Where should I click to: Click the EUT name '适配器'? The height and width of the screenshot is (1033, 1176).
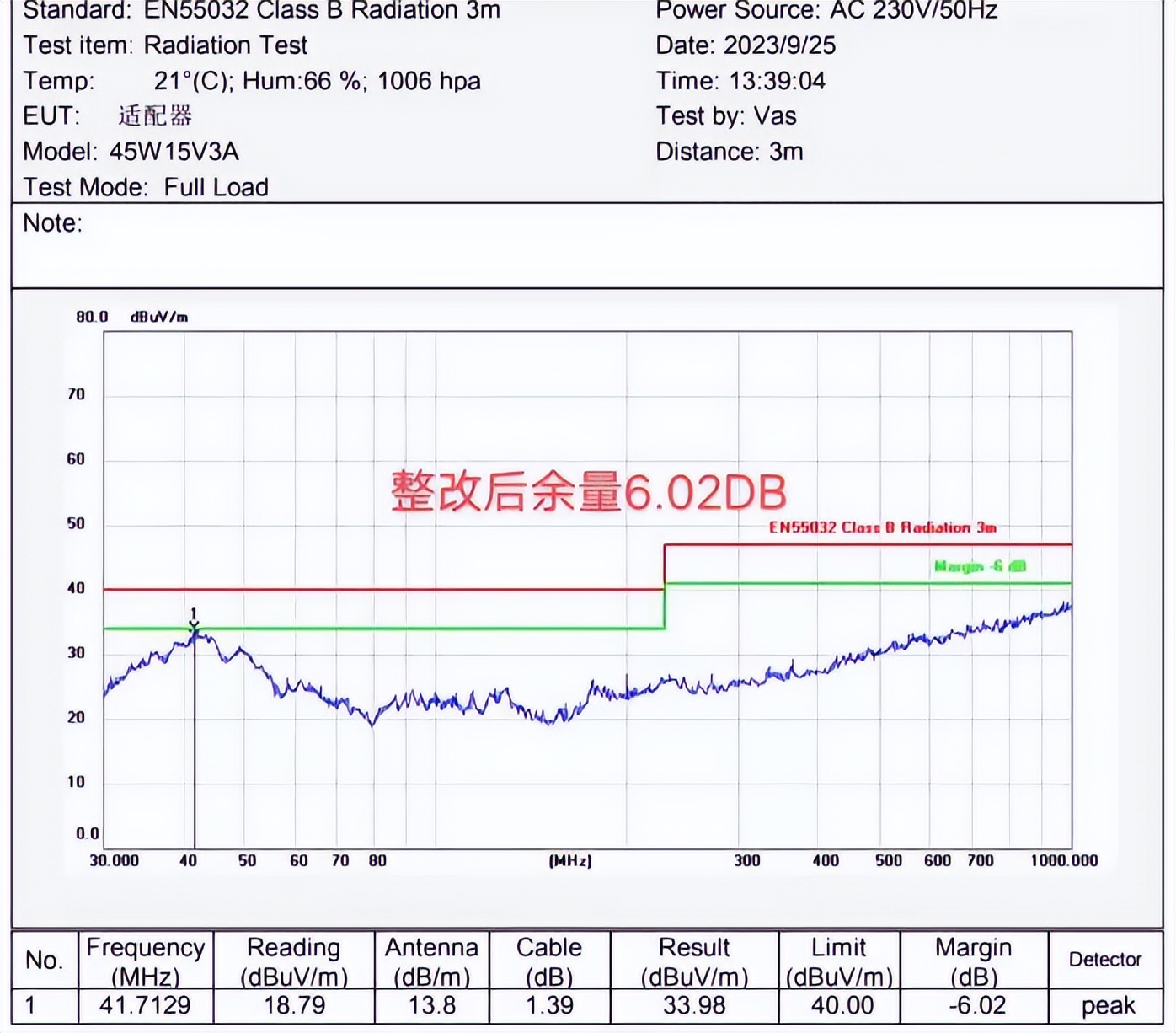point(155,115)
